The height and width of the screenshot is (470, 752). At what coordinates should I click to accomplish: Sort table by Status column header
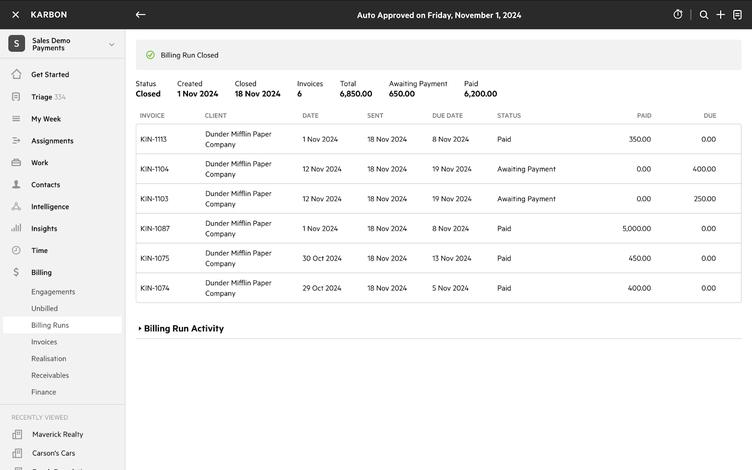pyautogui.click(x=508, y=116)
